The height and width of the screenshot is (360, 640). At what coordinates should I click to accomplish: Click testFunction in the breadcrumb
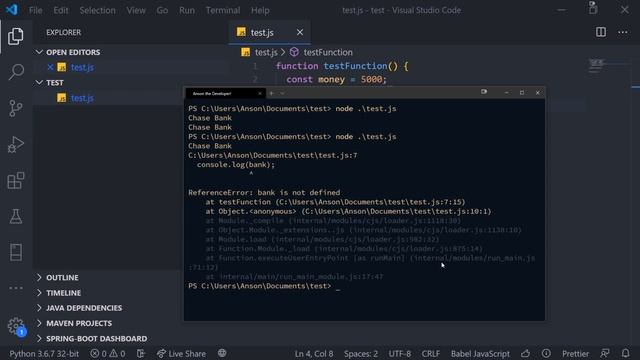point(328,52)
